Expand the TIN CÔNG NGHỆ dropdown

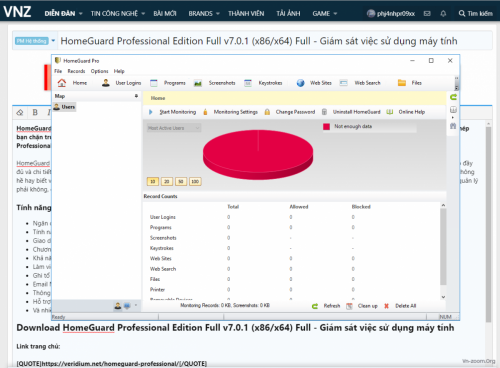(x=143, y=14)
